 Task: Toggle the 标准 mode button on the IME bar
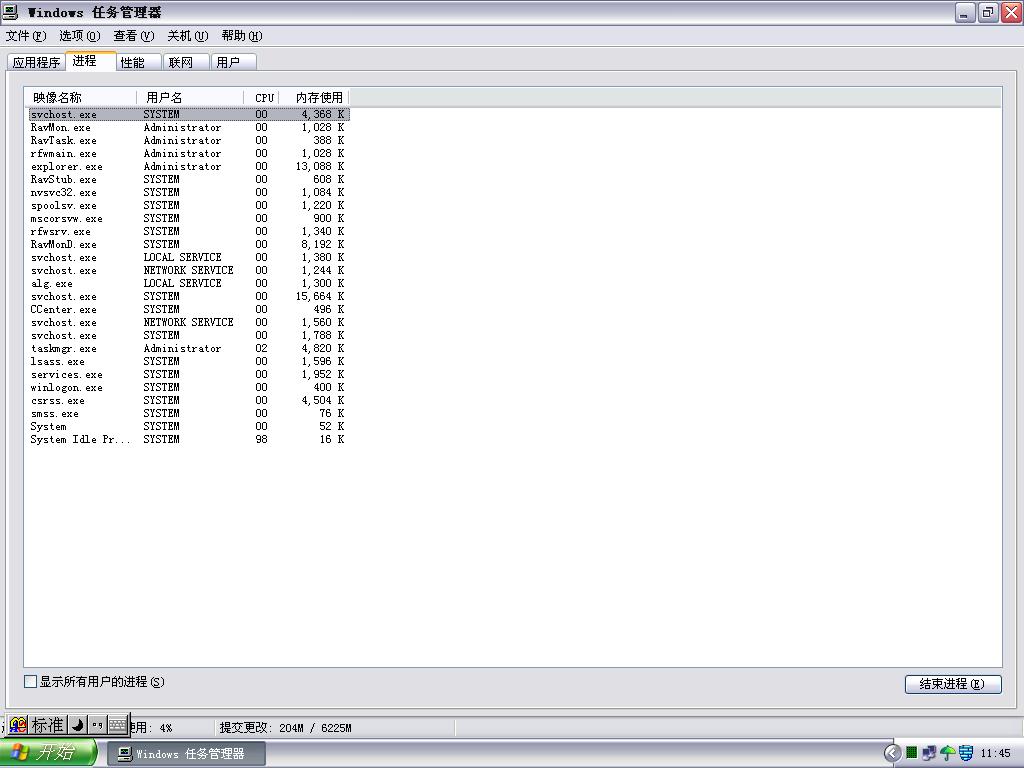pos(48,725)
